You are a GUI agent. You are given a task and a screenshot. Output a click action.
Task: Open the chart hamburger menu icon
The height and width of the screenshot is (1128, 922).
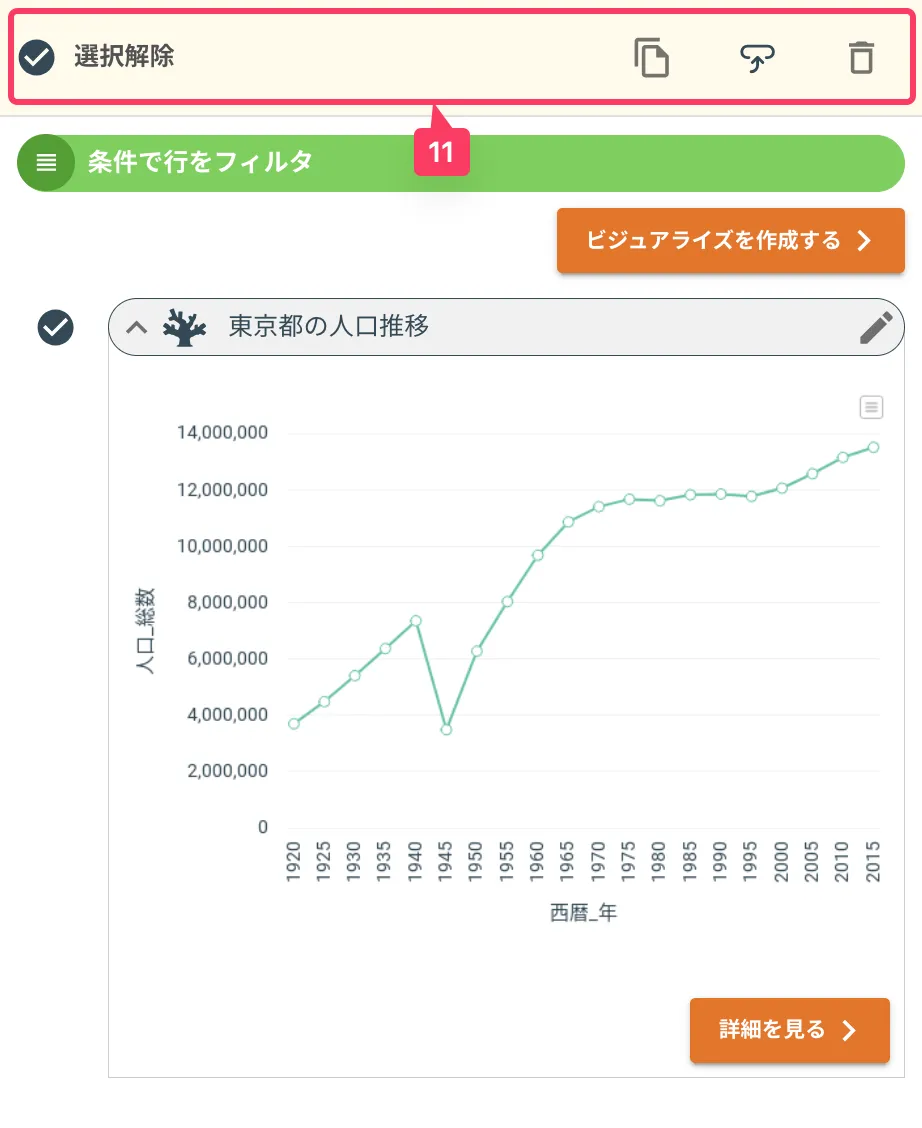[x=872, y=407]
